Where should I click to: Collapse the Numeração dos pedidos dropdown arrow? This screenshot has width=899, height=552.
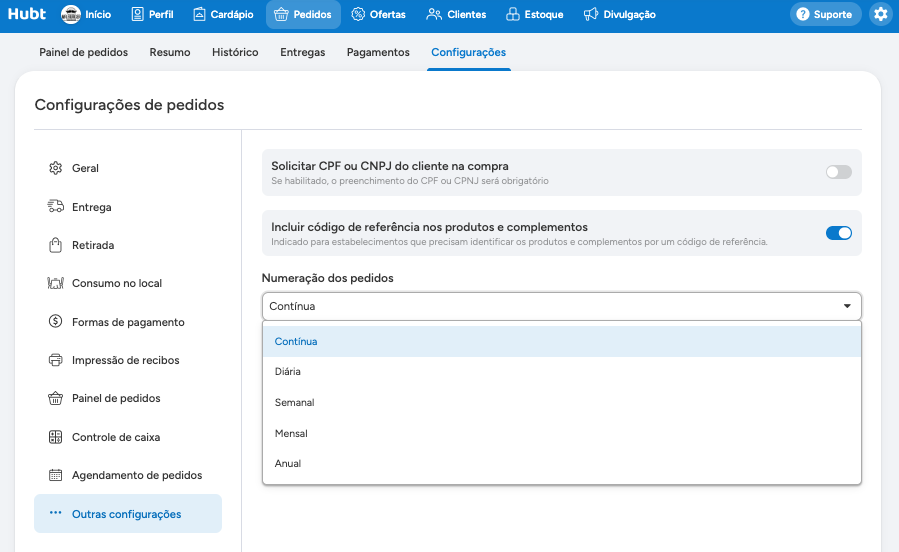(x=847, y=306)
